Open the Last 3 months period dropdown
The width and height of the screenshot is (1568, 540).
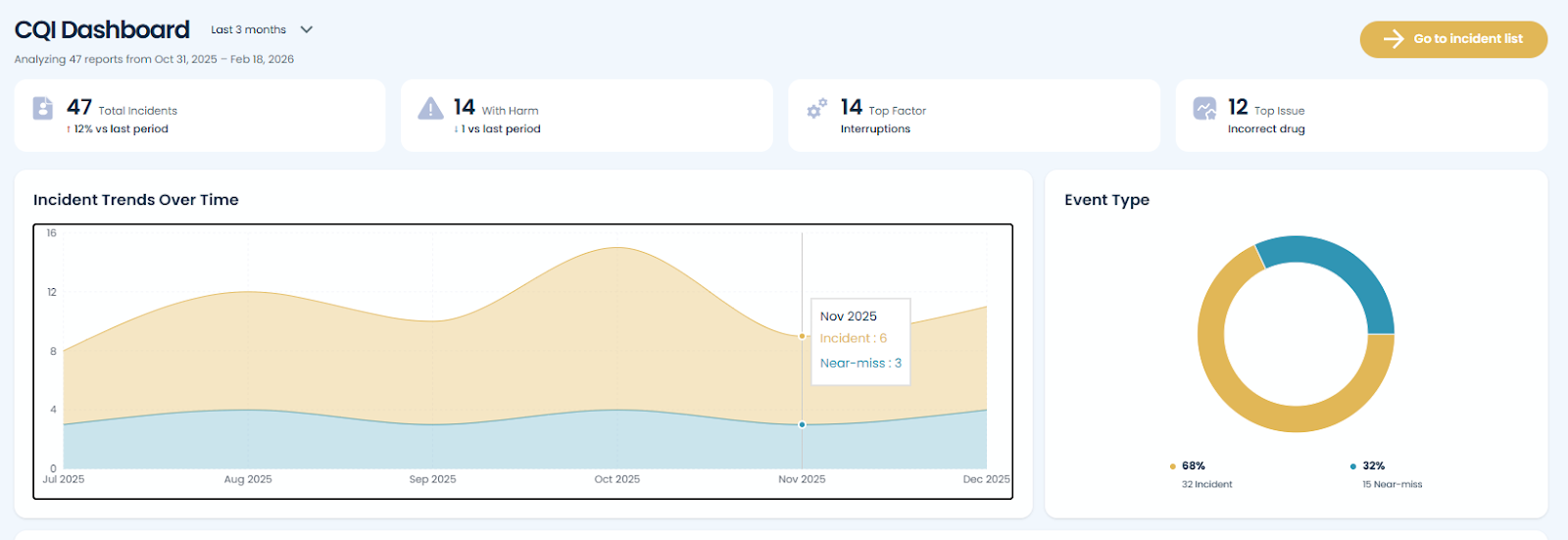pyautogui.click(x=249, y=29)
